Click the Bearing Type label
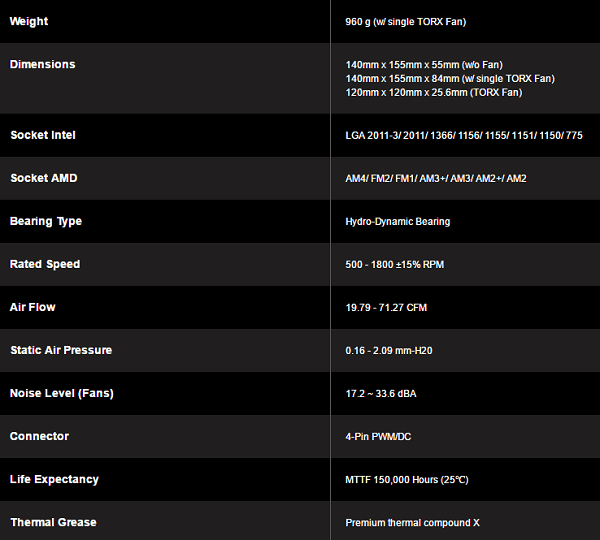 [x=46, y=221]
